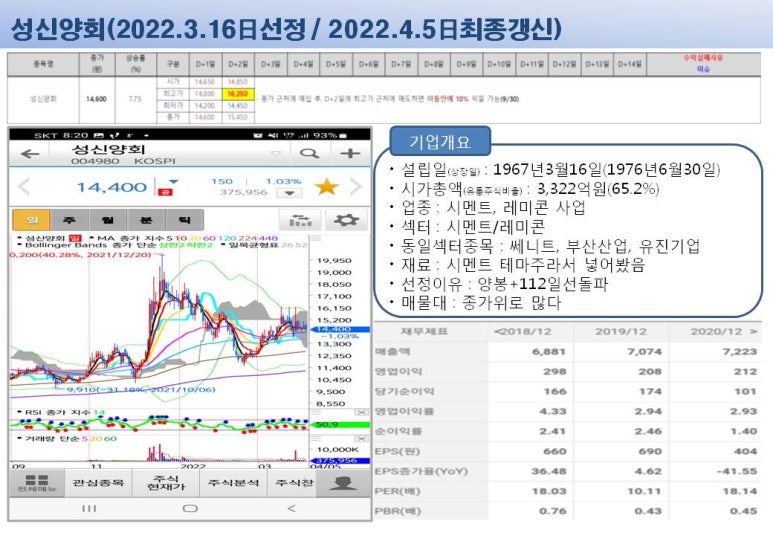Tap the back arrow beside 성신양회
Viewport: 773px width, 535px height.
[30, 154]
